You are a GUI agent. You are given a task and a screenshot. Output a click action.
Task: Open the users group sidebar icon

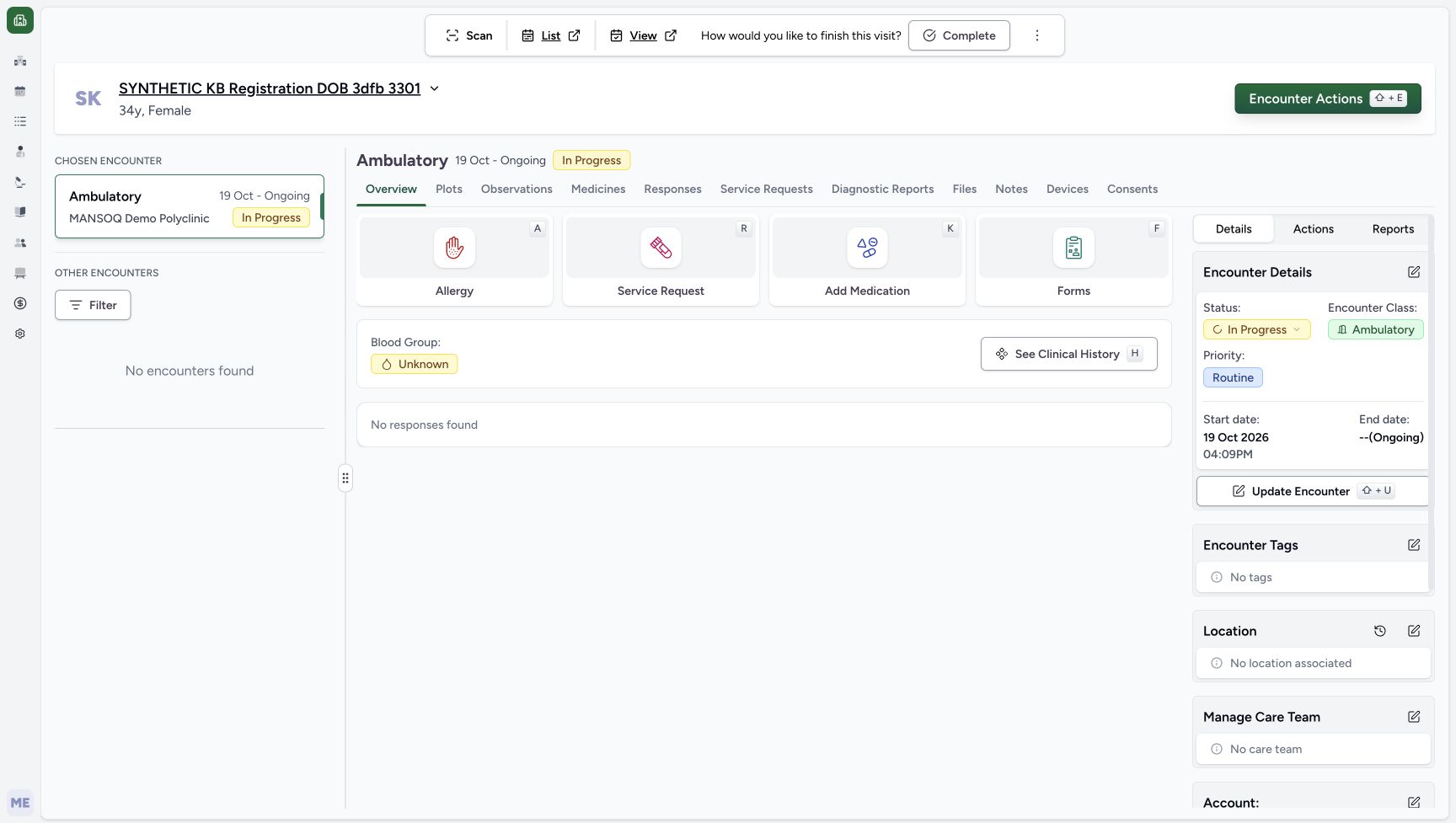[20, 243]
